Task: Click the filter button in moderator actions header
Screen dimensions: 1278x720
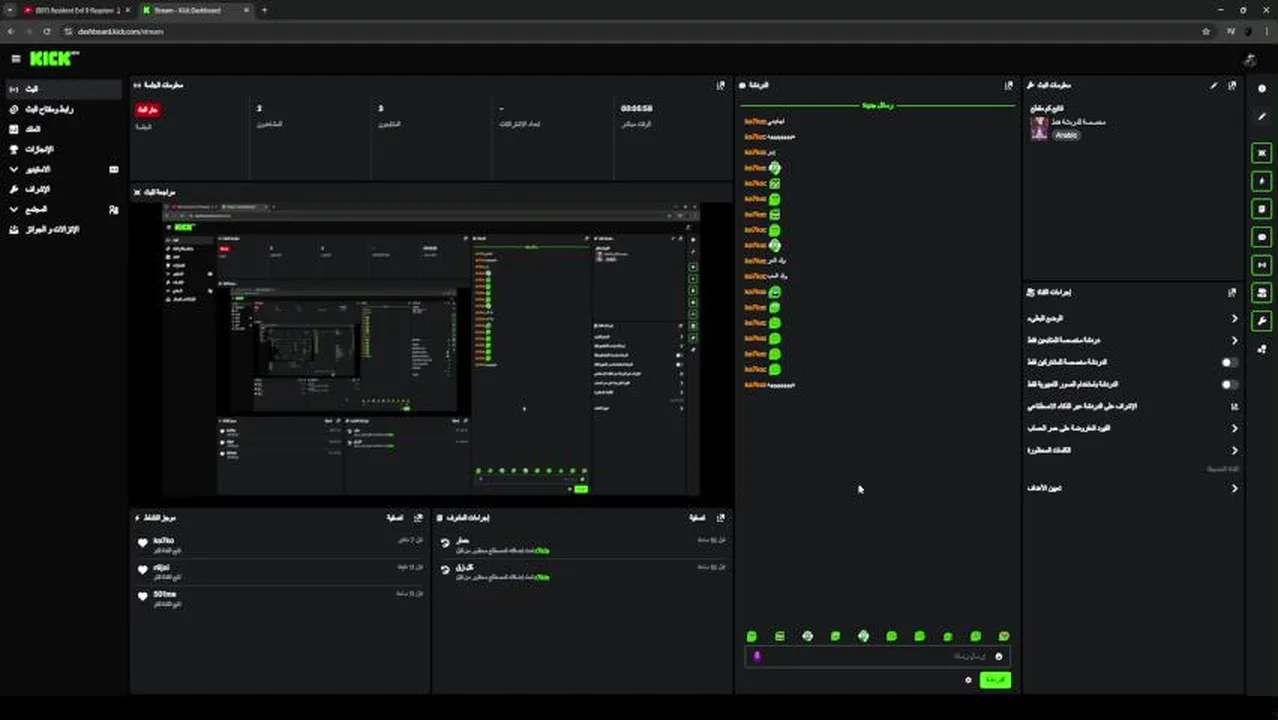Action: [698, 518]
